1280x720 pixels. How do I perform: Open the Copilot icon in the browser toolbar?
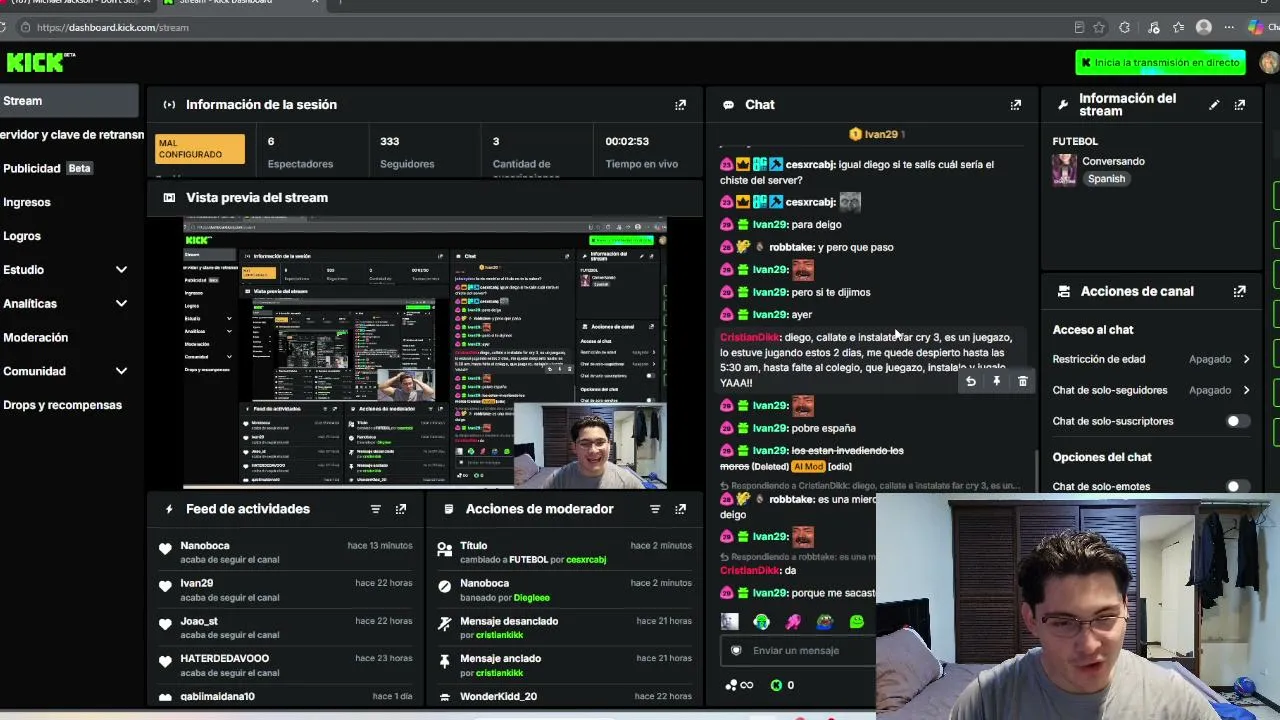tap(1255, 27)
